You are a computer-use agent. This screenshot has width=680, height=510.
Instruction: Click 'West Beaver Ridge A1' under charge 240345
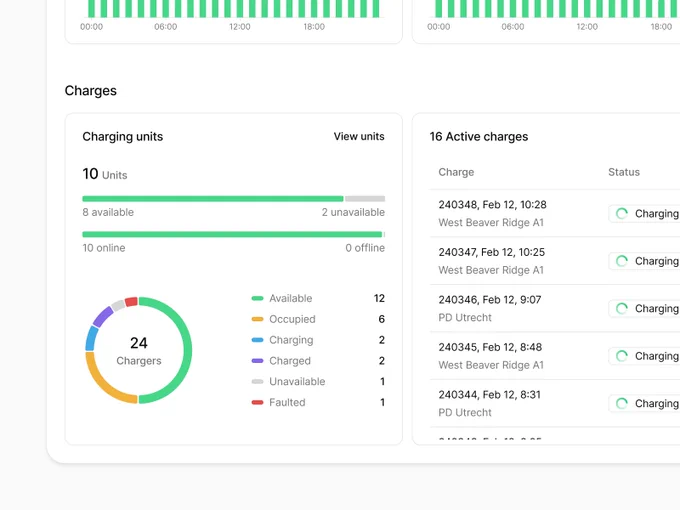[x=491, y=365]
